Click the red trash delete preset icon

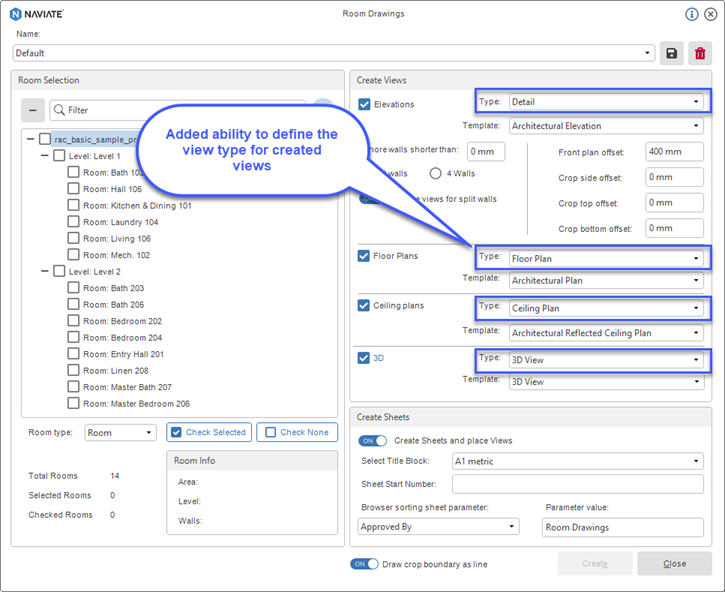point(700,53)
